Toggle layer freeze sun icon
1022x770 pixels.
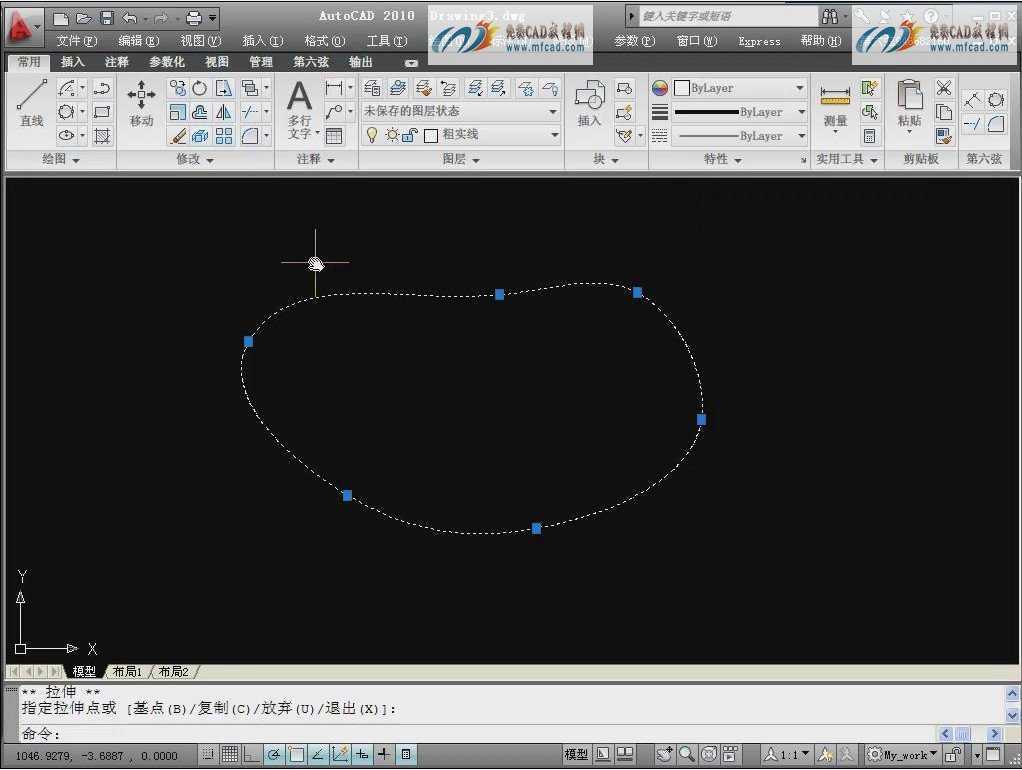pos(392,135)
